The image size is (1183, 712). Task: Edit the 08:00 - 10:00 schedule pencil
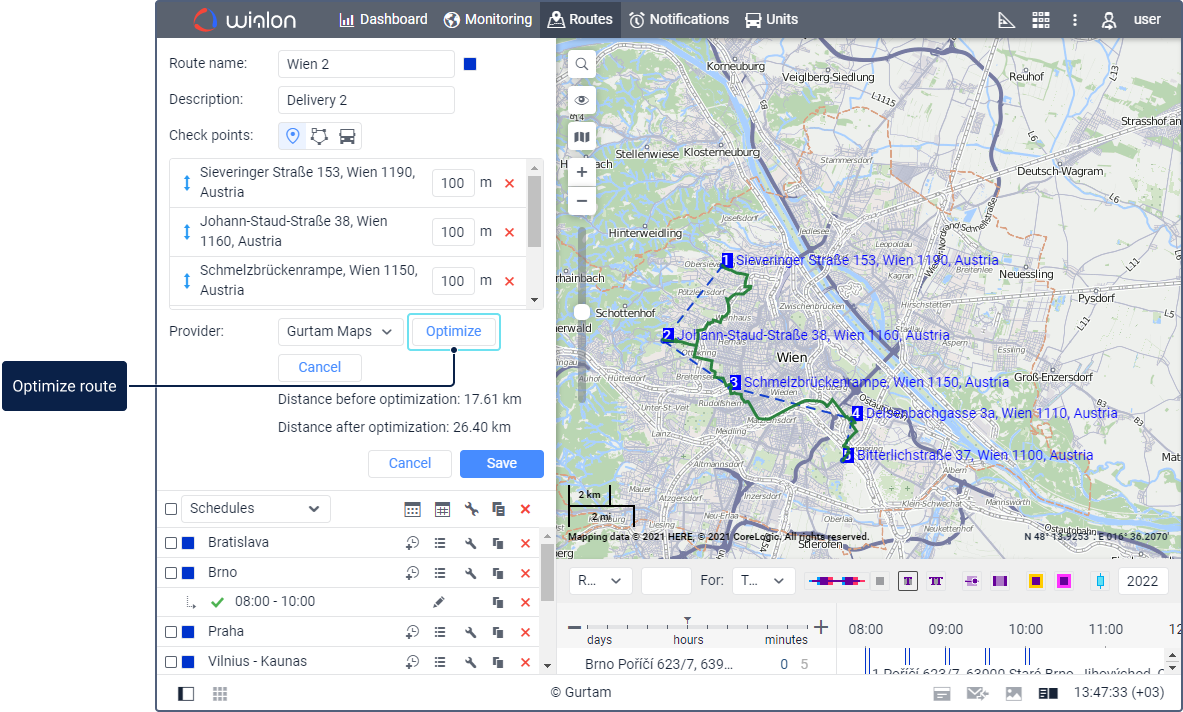tap(438, 602)
